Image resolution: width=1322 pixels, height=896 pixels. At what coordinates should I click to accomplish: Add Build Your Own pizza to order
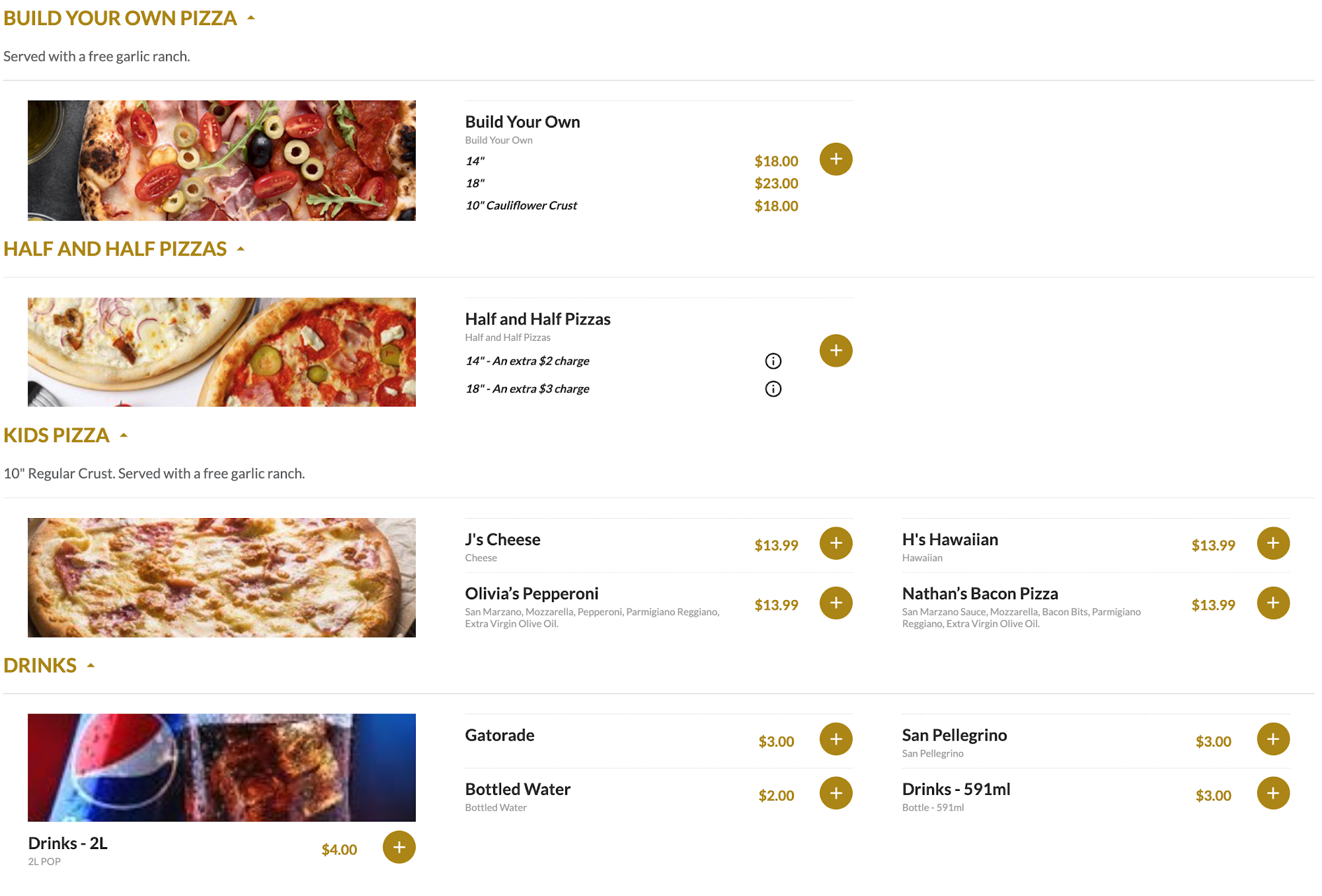tap(836, 159)
